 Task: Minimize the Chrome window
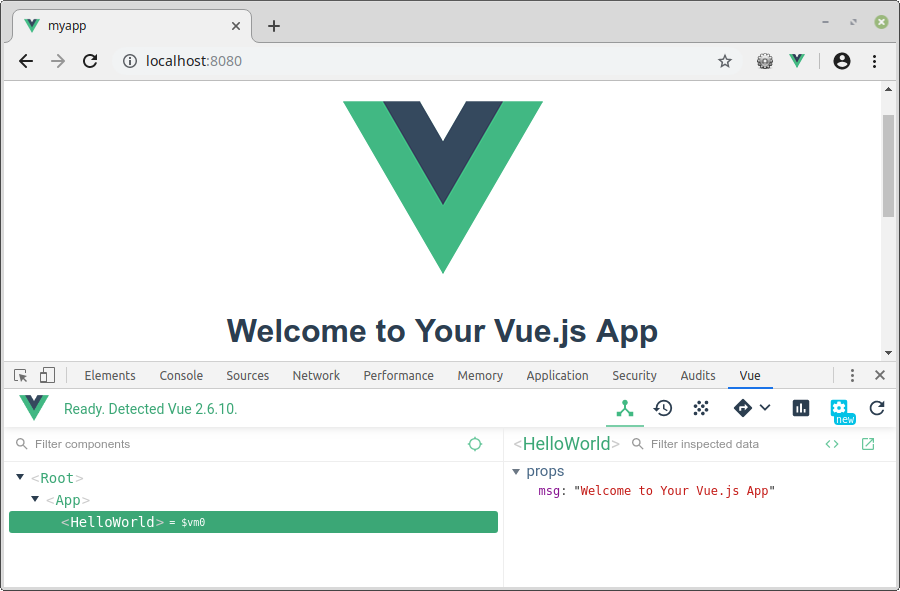pyautogui.click(x=825, y=22)
